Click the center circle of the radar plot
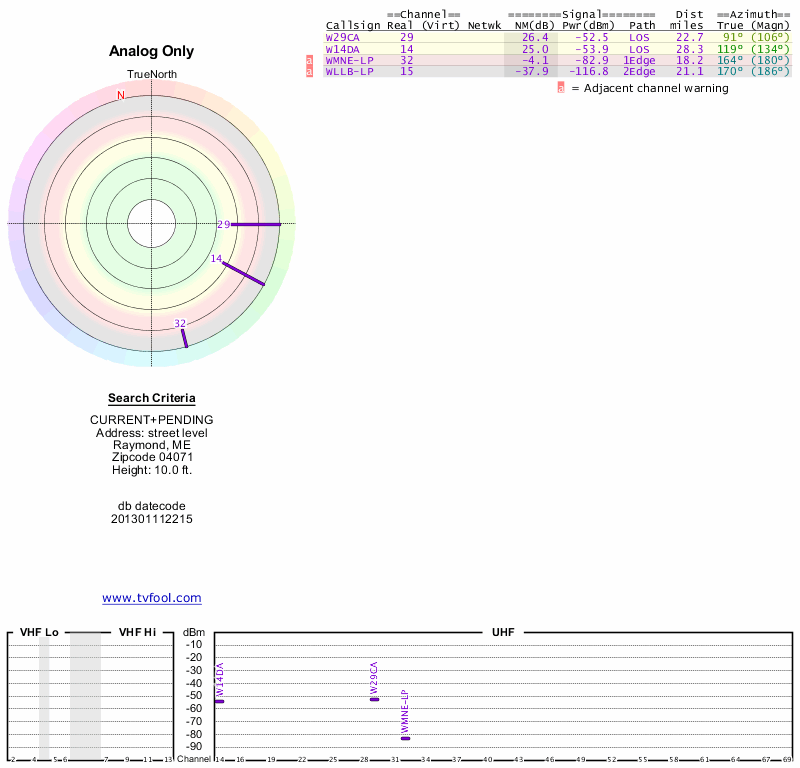The width and height of the screenshot is (800, 768). pyautogui.click(x=151, y=223)
